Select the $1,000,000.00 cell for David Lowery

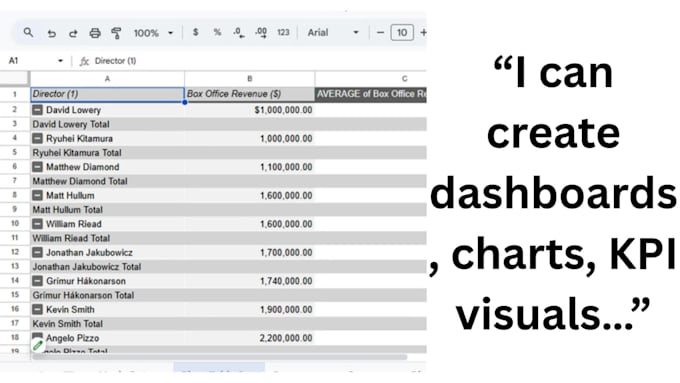click(249, 110)
